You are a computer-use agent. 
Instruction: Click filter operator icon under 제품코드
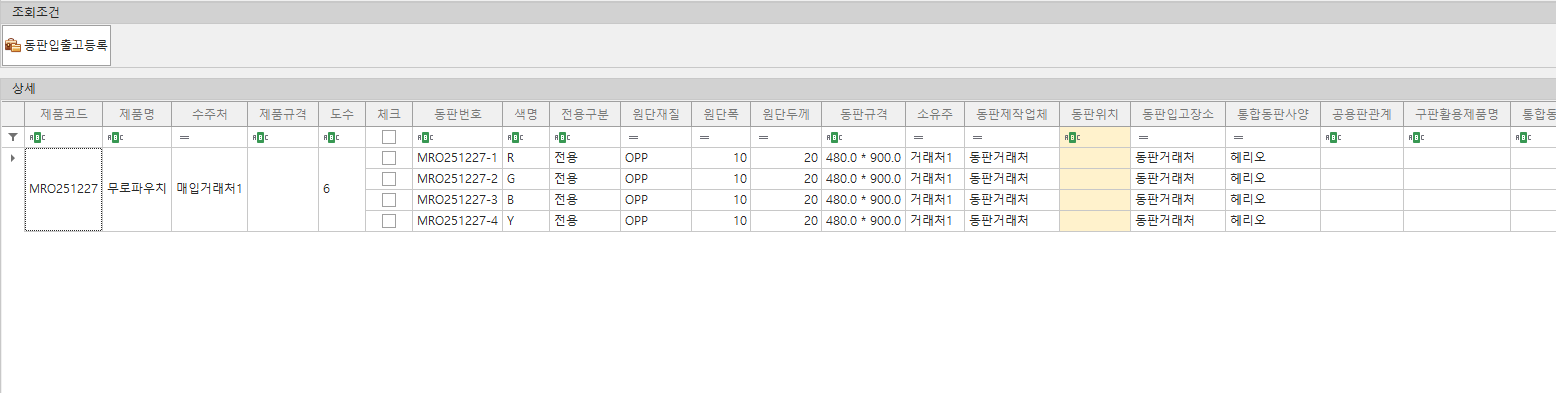coord(36,137)
